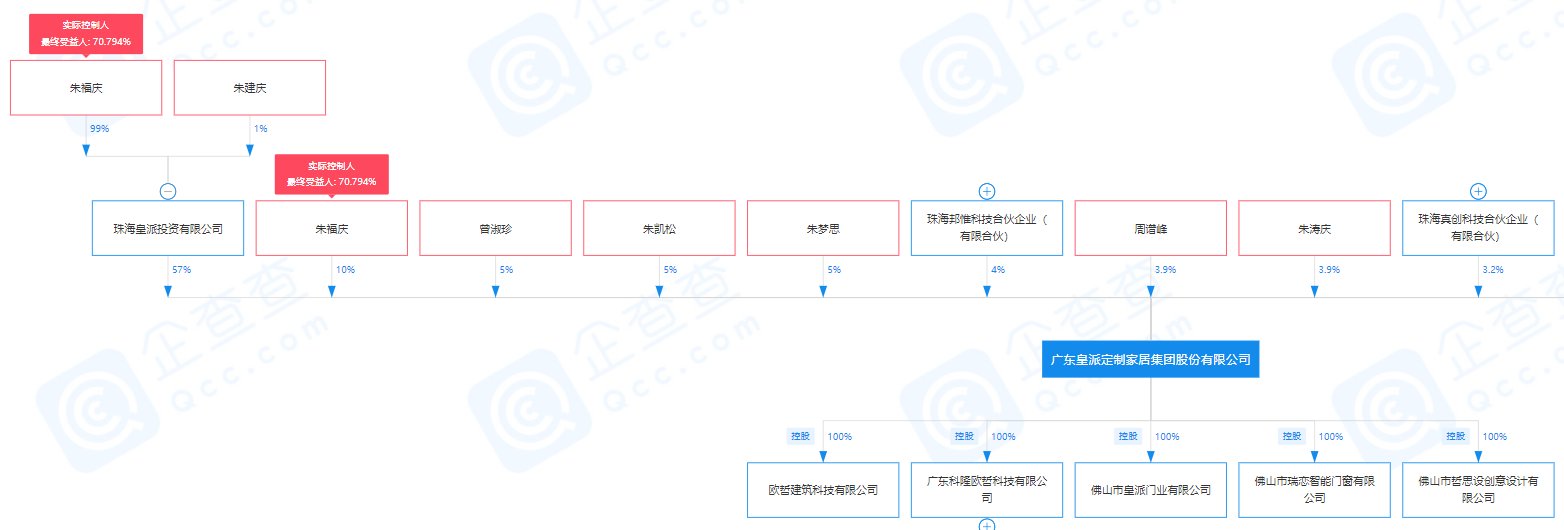Open subsidiary 广东科隆欧哲科技有限公司

987,490
